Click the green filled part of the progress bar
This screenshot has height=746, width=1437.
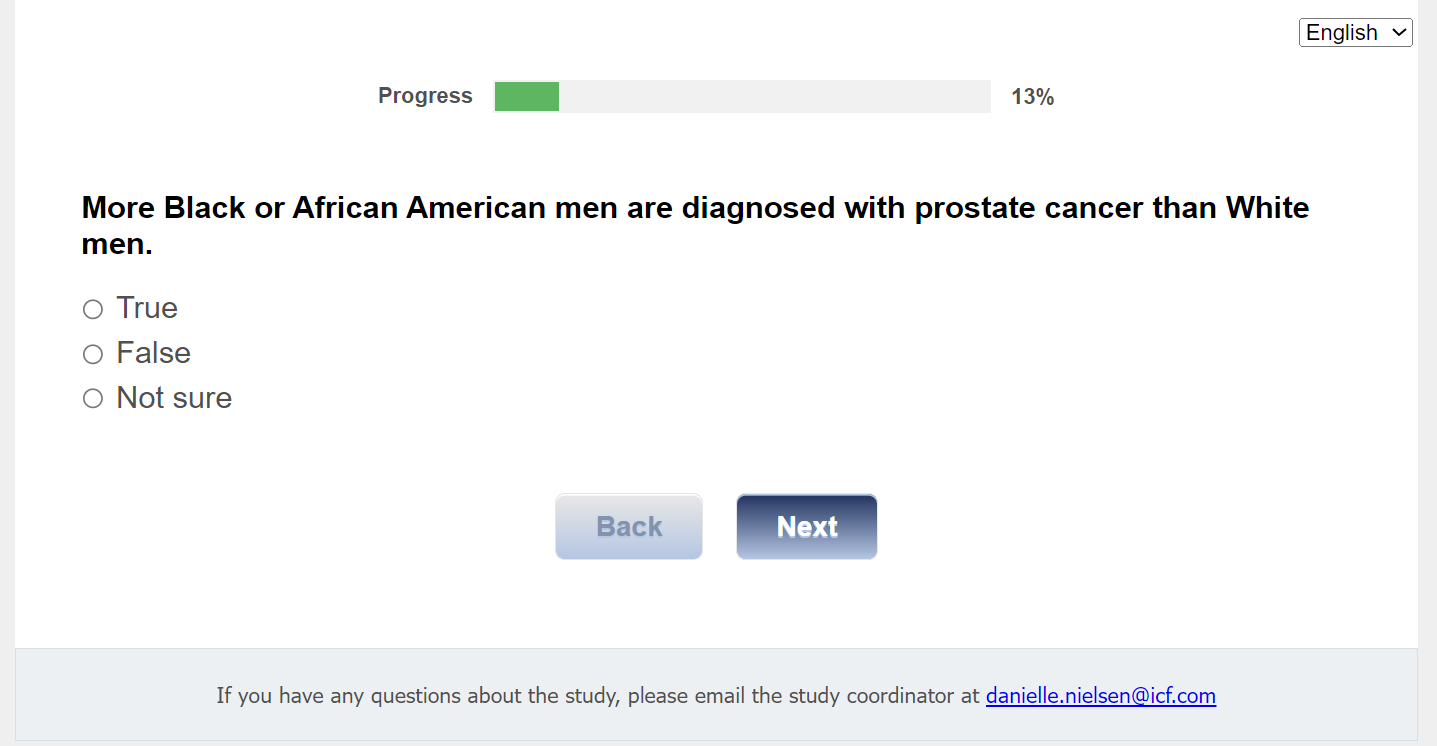coord(527,97)
